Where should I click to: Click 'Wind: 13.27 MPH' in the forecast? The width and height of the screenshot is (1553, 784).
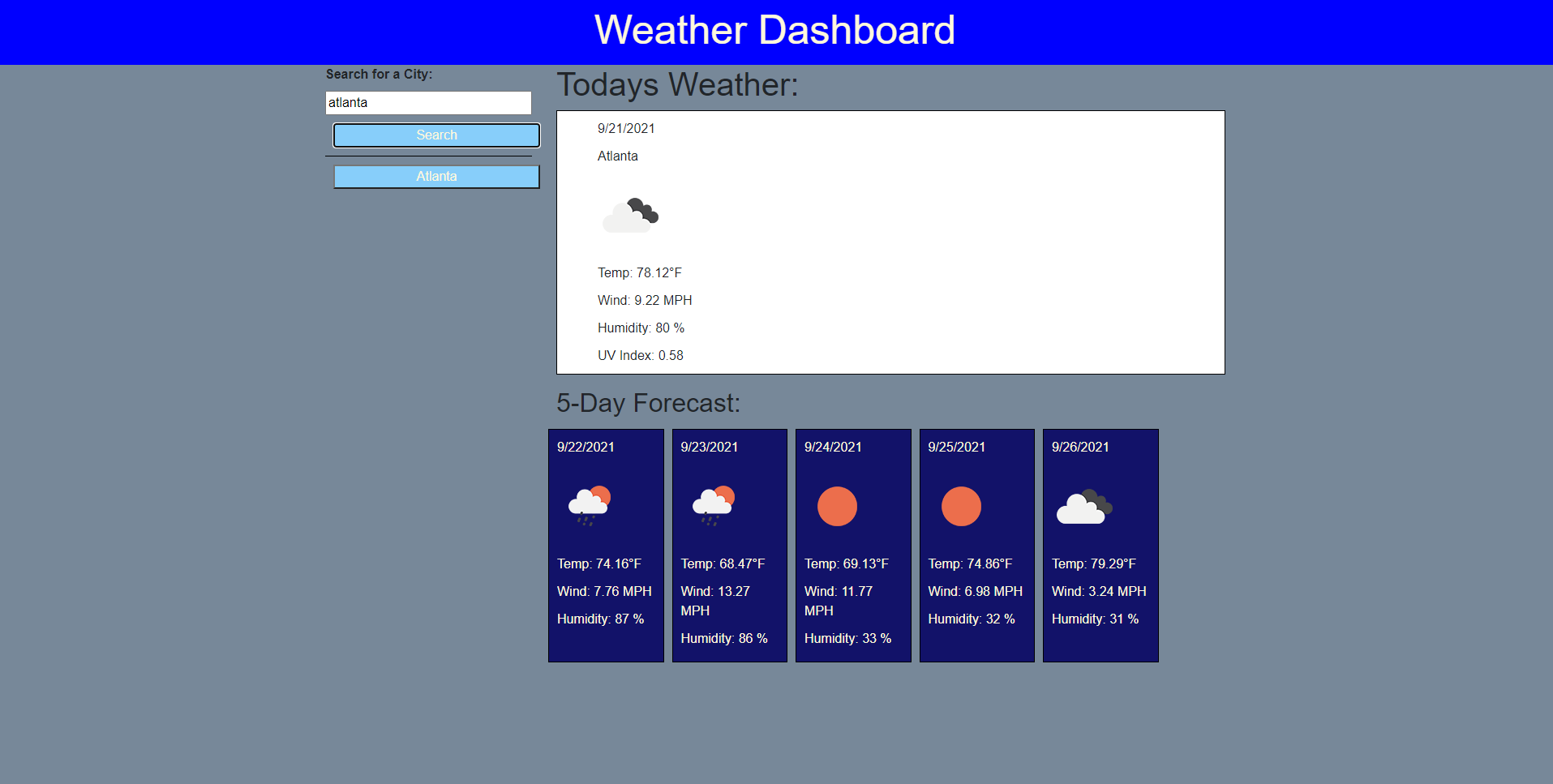(715, 601)
